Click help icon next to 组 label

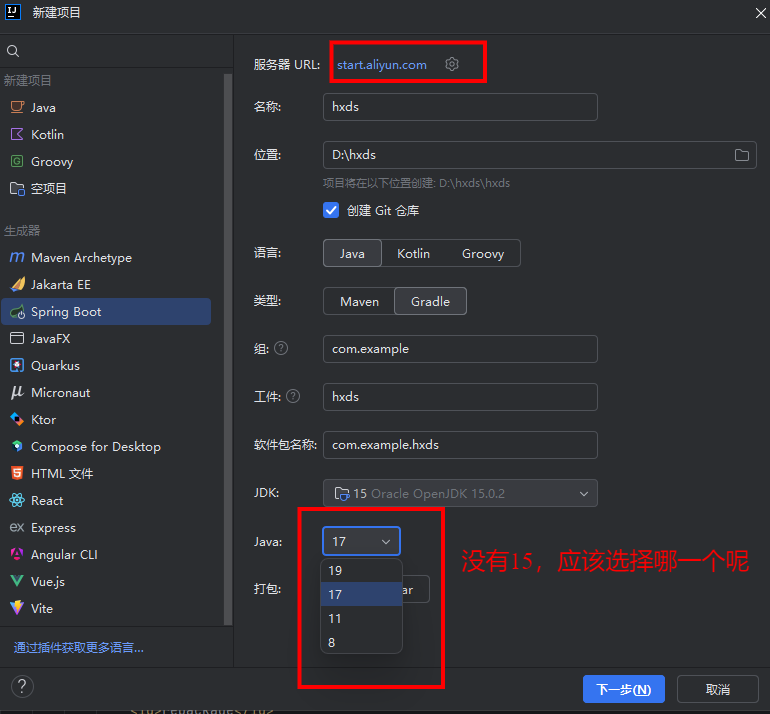tap(281, 349)
